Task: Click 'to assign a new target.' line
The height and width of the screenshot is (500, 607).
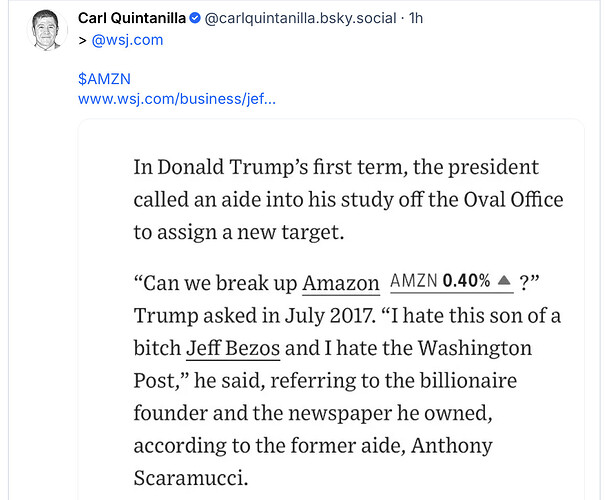Action: (238, 233)
